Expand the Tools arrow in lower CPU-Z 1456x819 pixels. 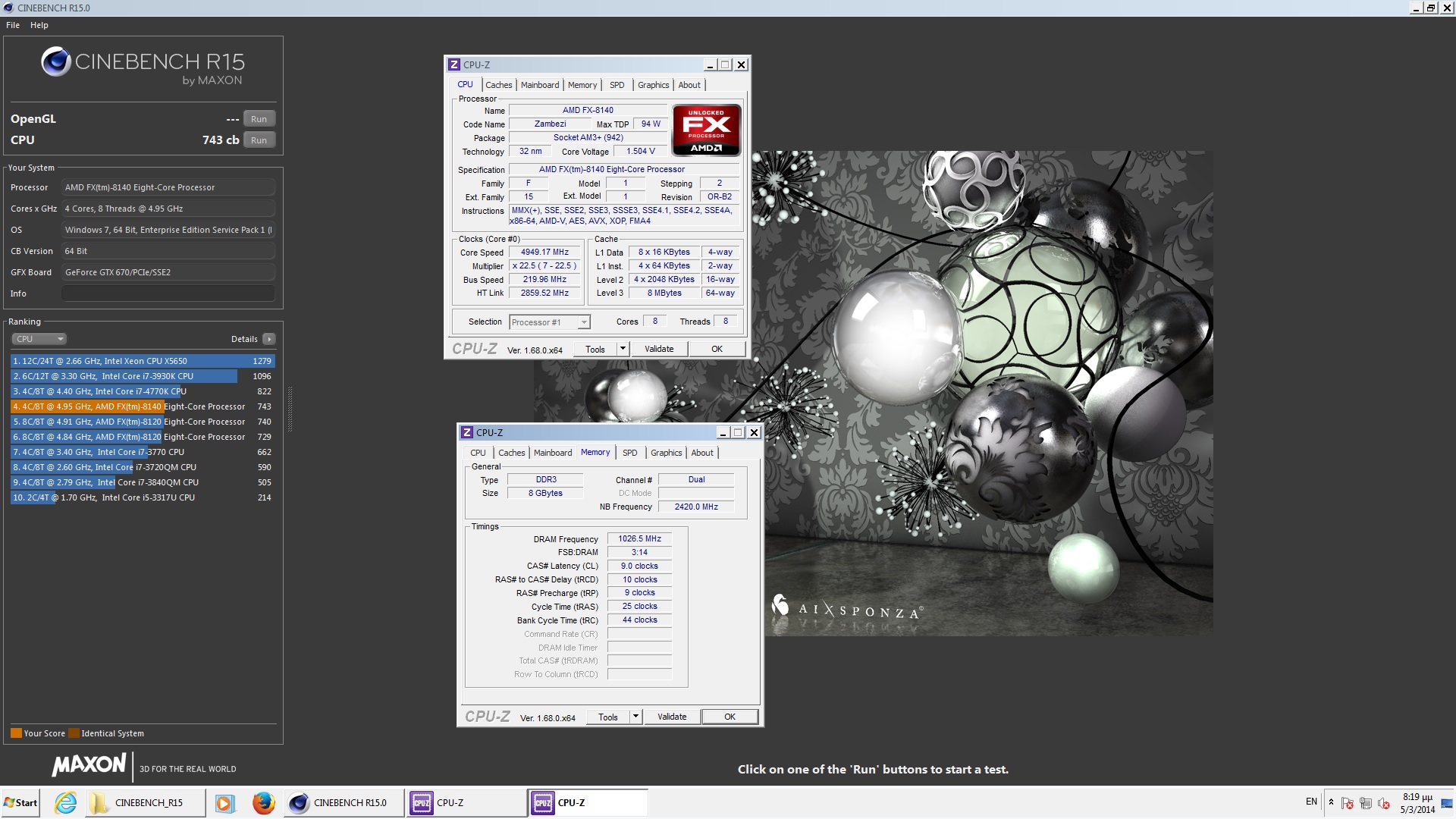pyautogui.click(x=635, y=717)
